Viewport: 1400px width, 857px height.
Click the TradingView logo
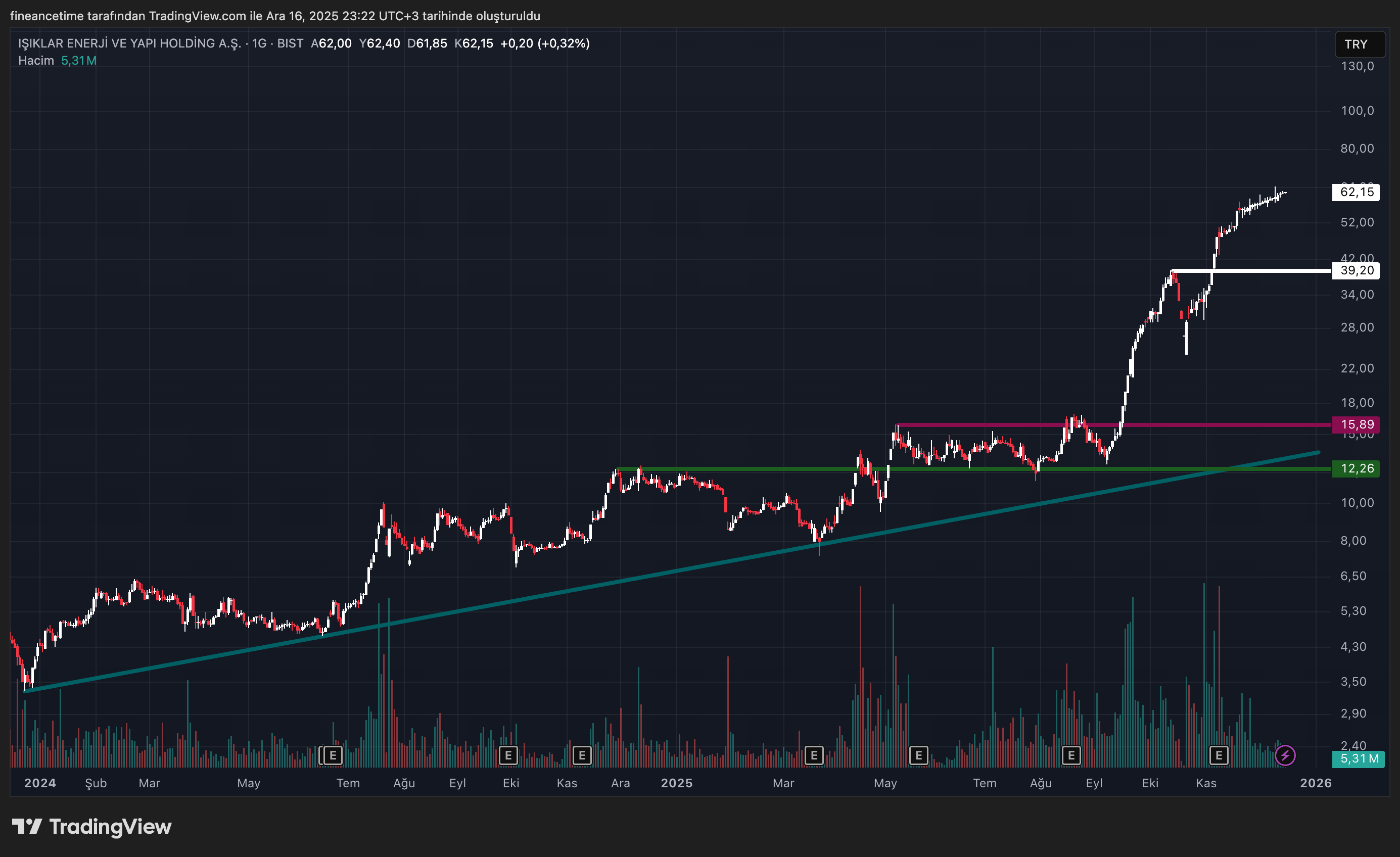92,826
